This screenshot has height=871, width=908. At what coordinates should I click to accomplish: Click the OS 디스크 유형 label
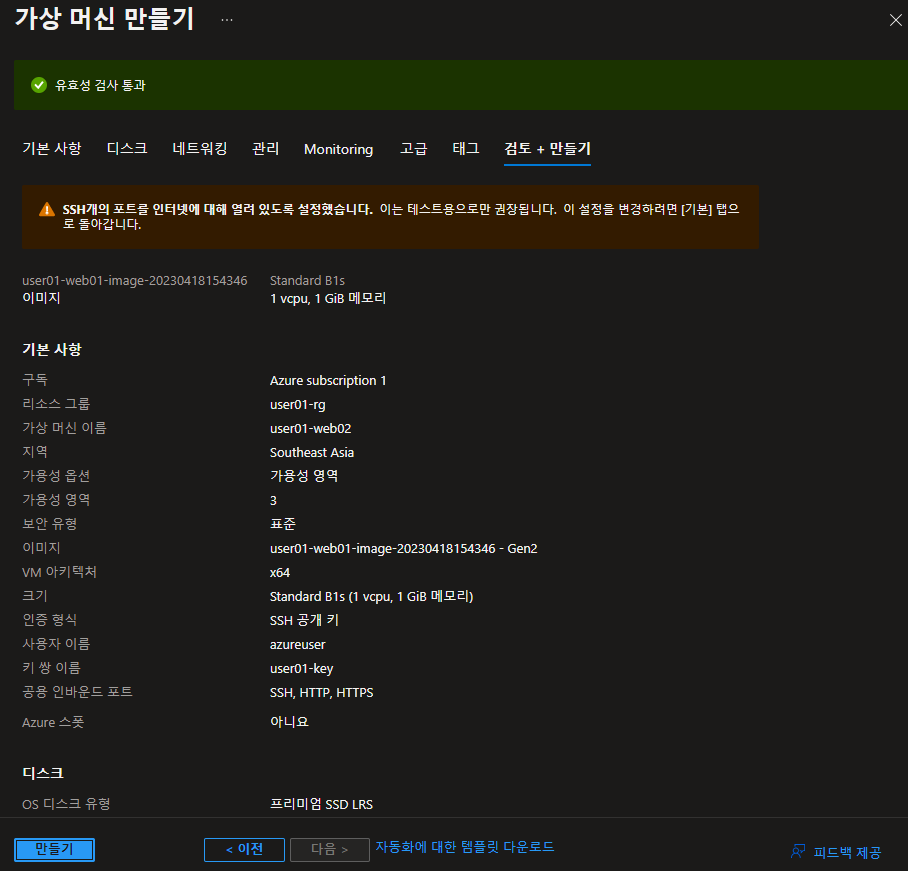click(66, 804)
